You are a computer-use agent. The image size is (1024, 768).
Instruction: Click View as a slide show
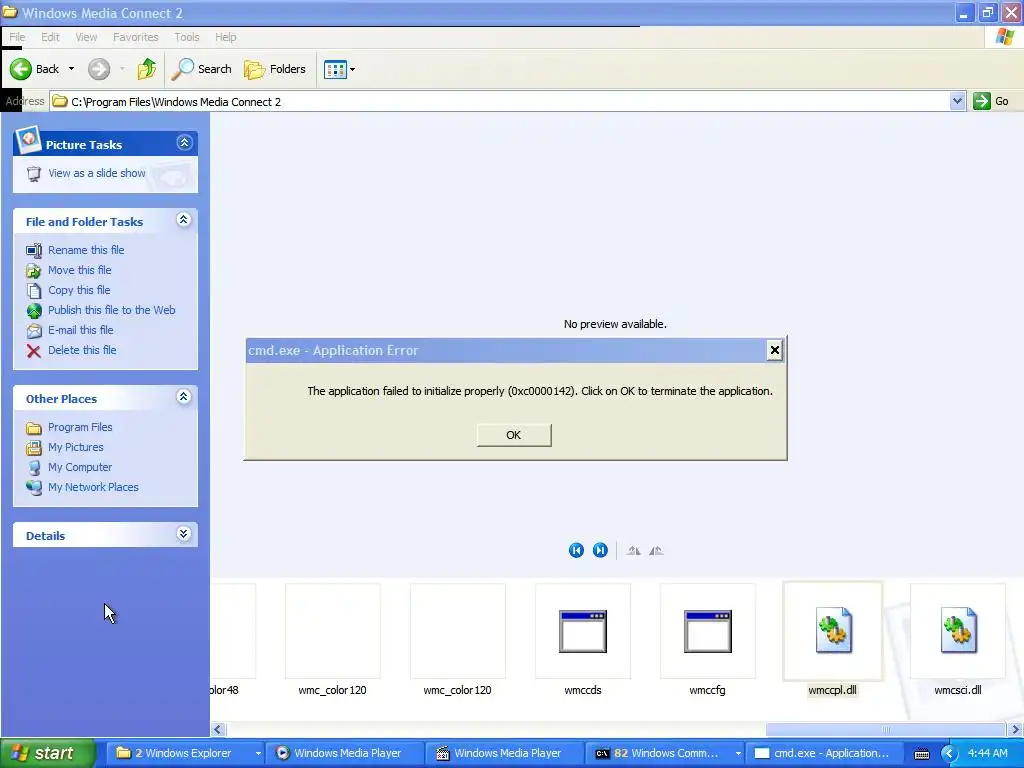point(97,173)
